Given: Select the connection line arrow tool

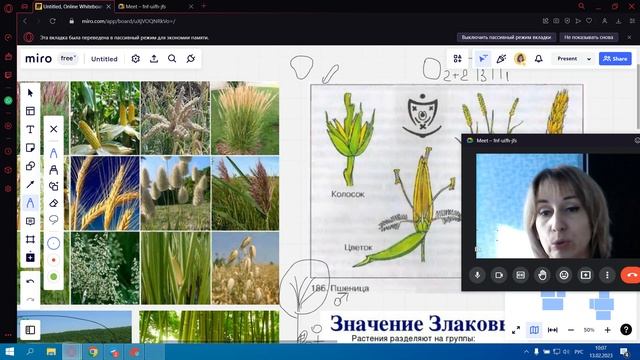Looking at the screenshot, I should tap(30, 184).
